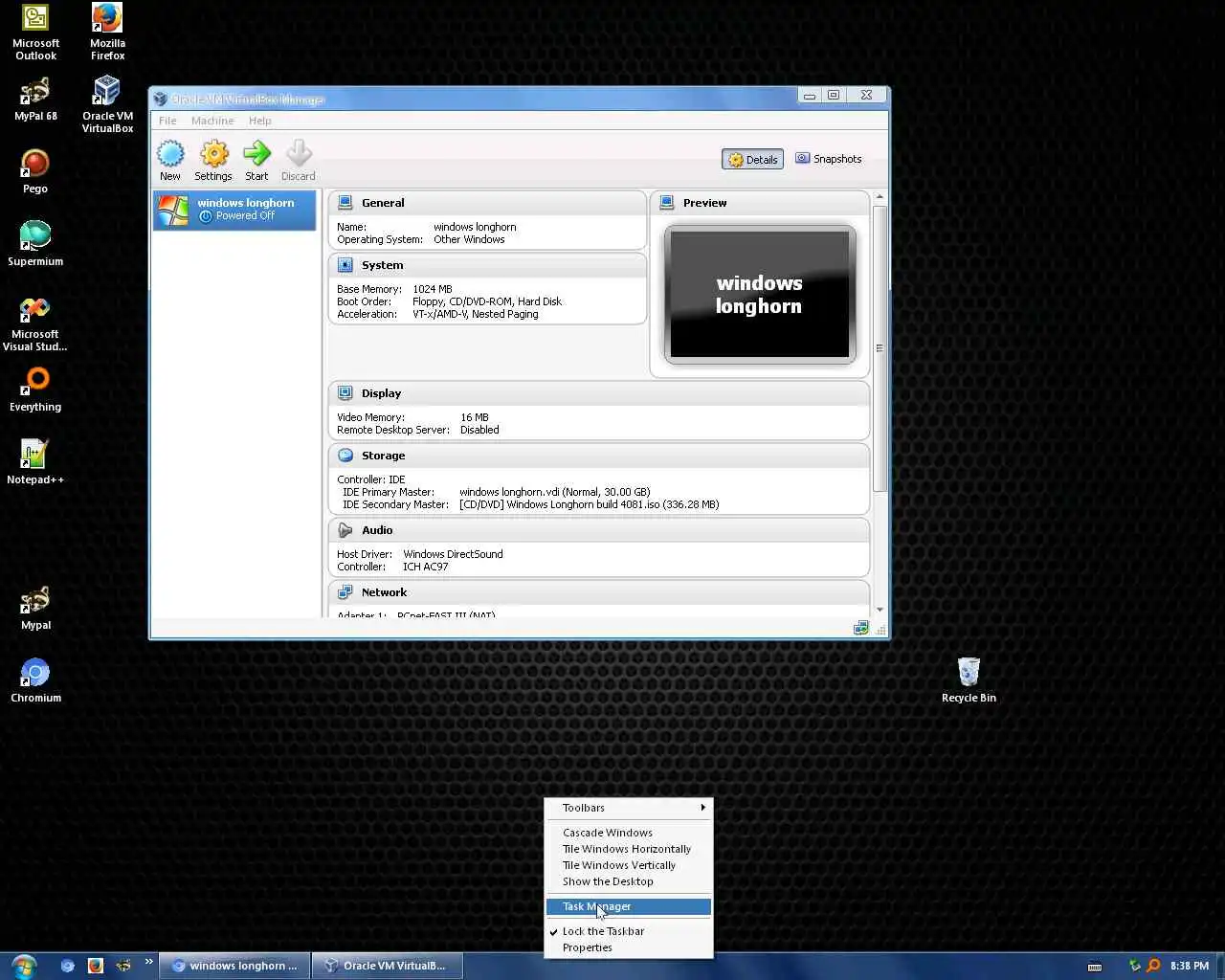
Task: Open Microsoft Visual Studio desktop icon
Action: 35,323
